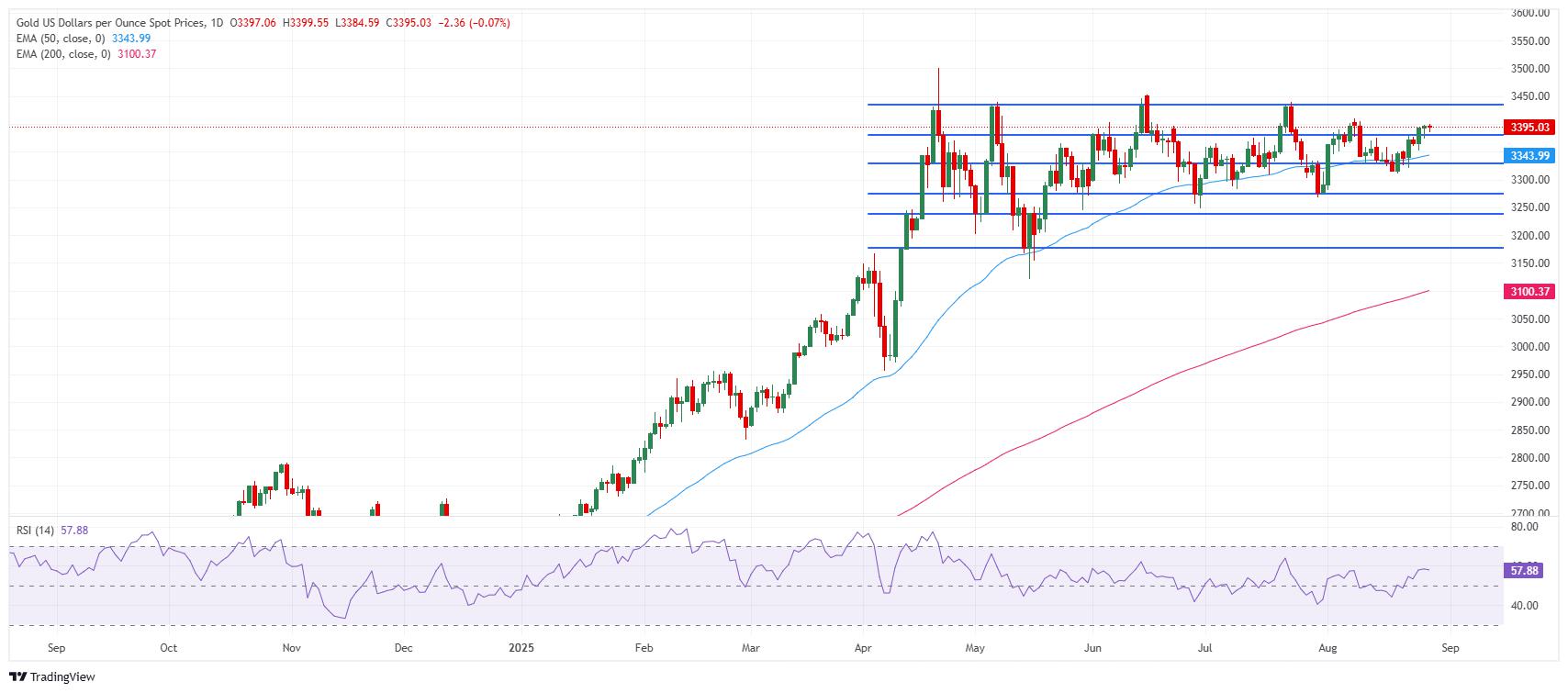The height and width of the screenshot is (693, 1568).
Task: Click the 2850.00 price scale label
Action: (x=1529, y=430)
